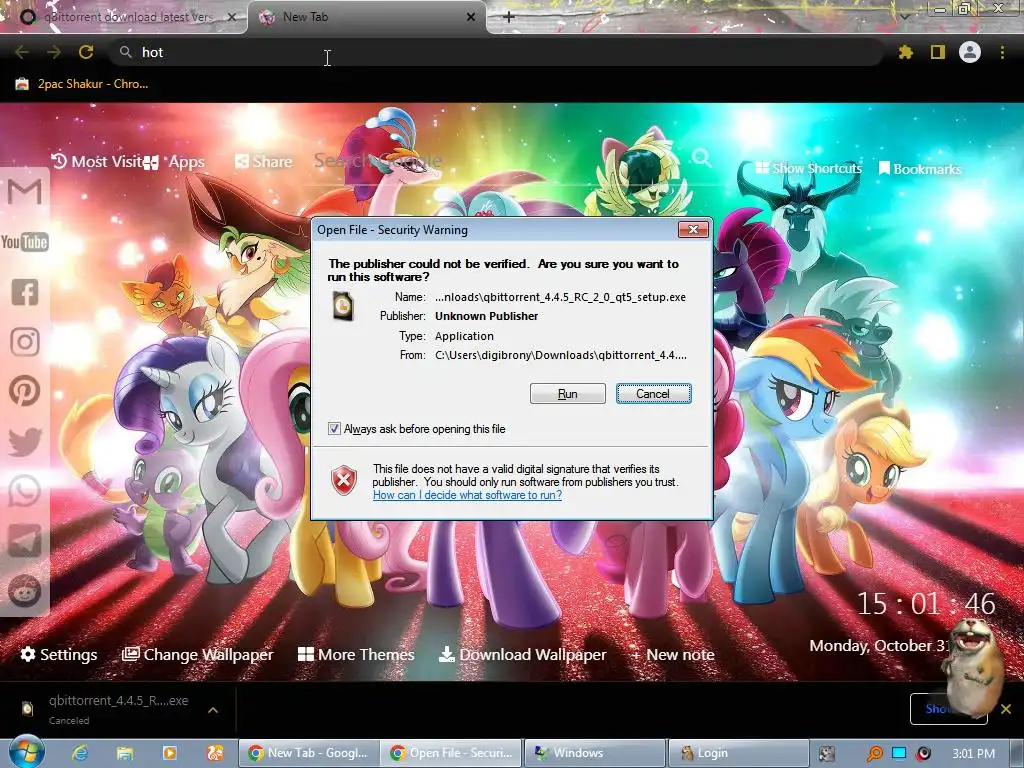Open Most Visited on the new tab page
Image resolution: width=1024 pixels, height=768 pixels.
click(97, 161)
